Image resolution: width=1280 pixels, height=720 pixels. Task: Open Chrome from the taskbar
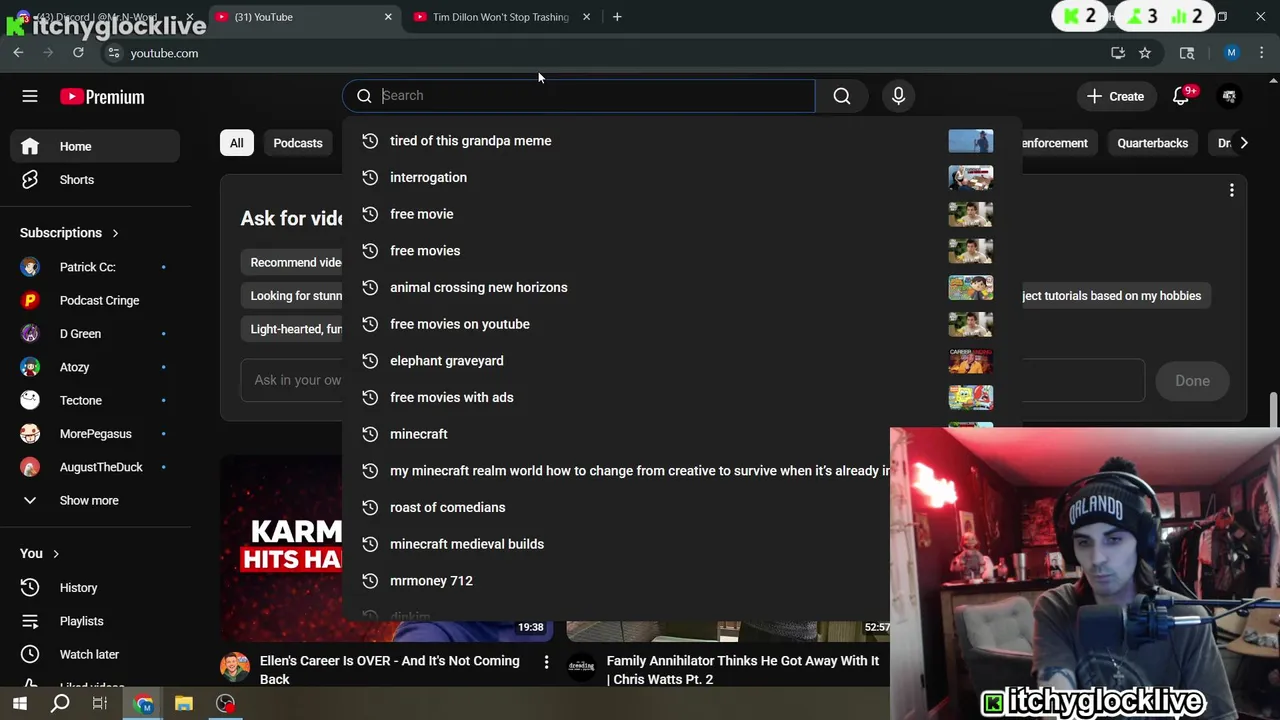(x=144, y=704)
